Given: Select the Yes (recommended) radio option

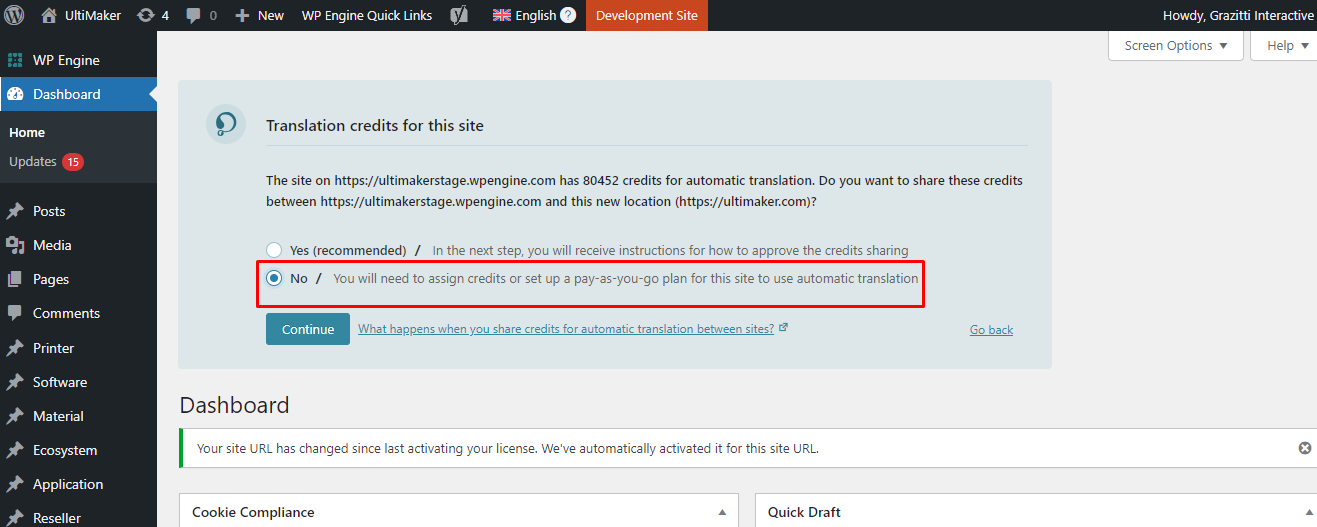Looking at the screenshot, I should click(274, 250).
